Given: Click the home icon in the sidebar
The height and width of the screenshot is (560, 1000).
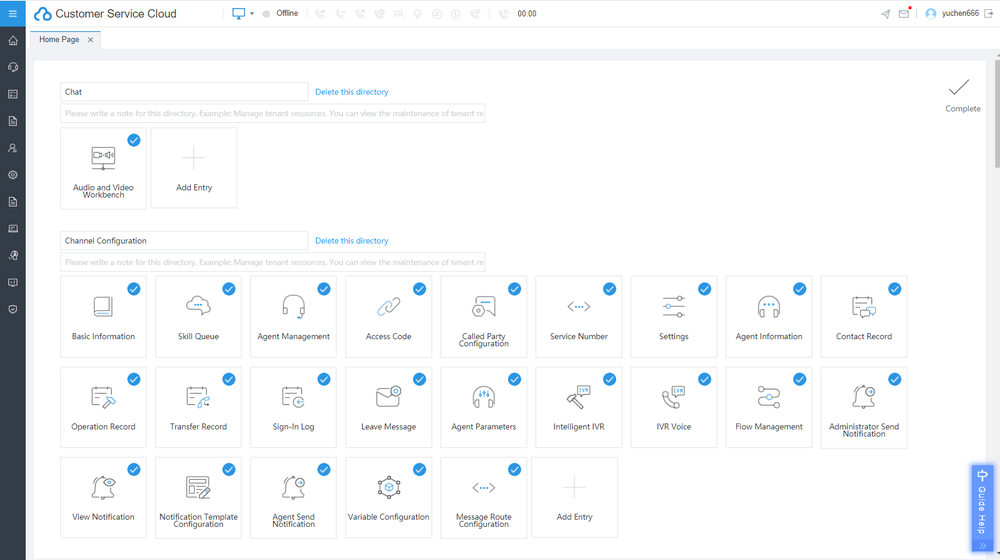Looking at the screenshot, I should point(13,41).
